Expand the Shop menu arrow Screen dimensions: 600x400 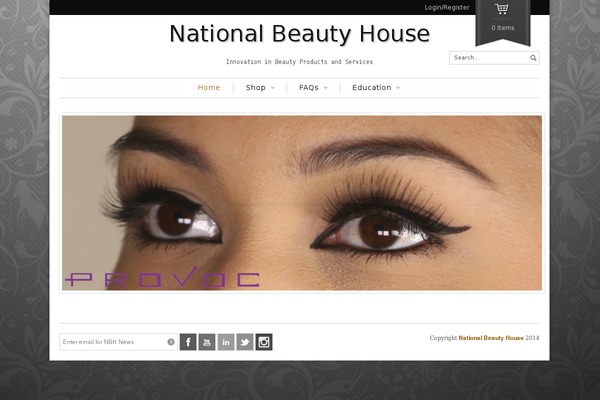272,88
